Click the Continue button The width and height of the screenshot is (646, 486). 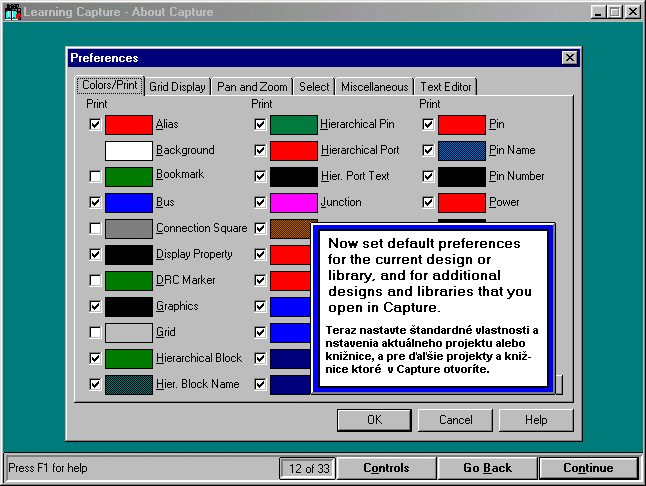tap(588, 468)
